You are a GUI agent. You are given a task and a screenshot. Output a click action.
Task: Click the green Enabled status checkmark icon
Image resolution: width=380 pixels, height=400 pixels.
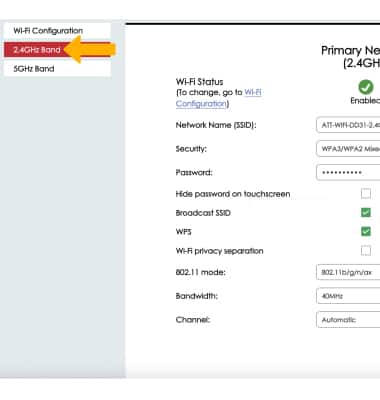[x=366, y=87]
